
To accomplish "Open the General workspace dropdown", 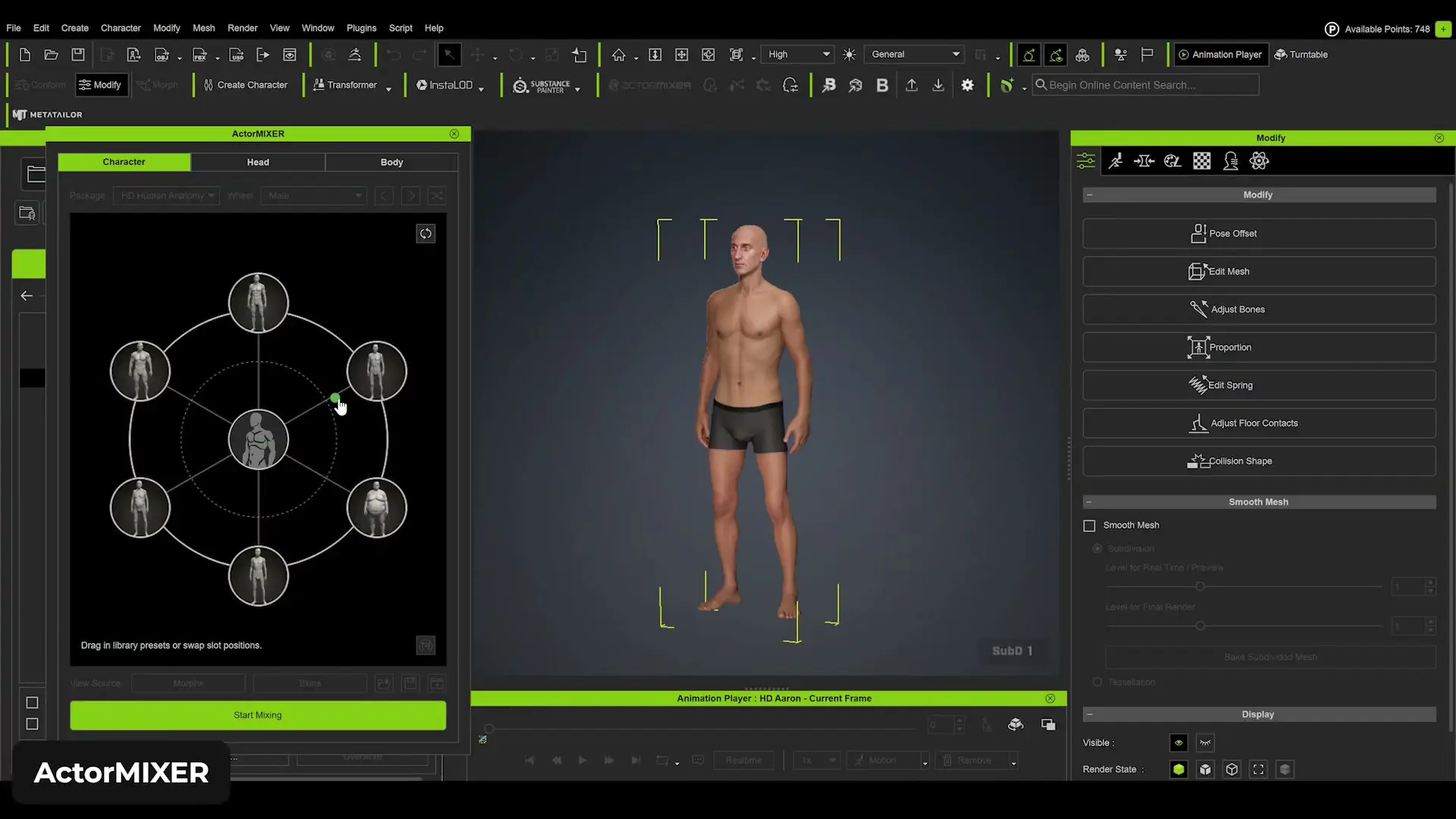I will click(x=913, y=54).
